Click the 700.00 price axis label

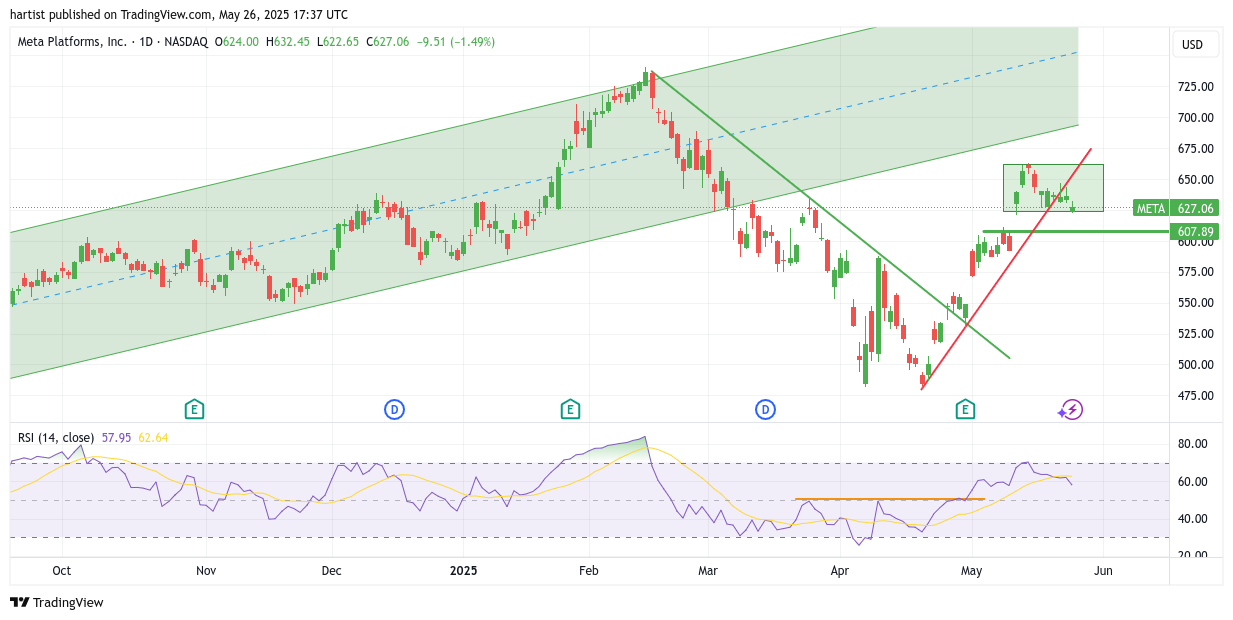(x=1195, y=118)
